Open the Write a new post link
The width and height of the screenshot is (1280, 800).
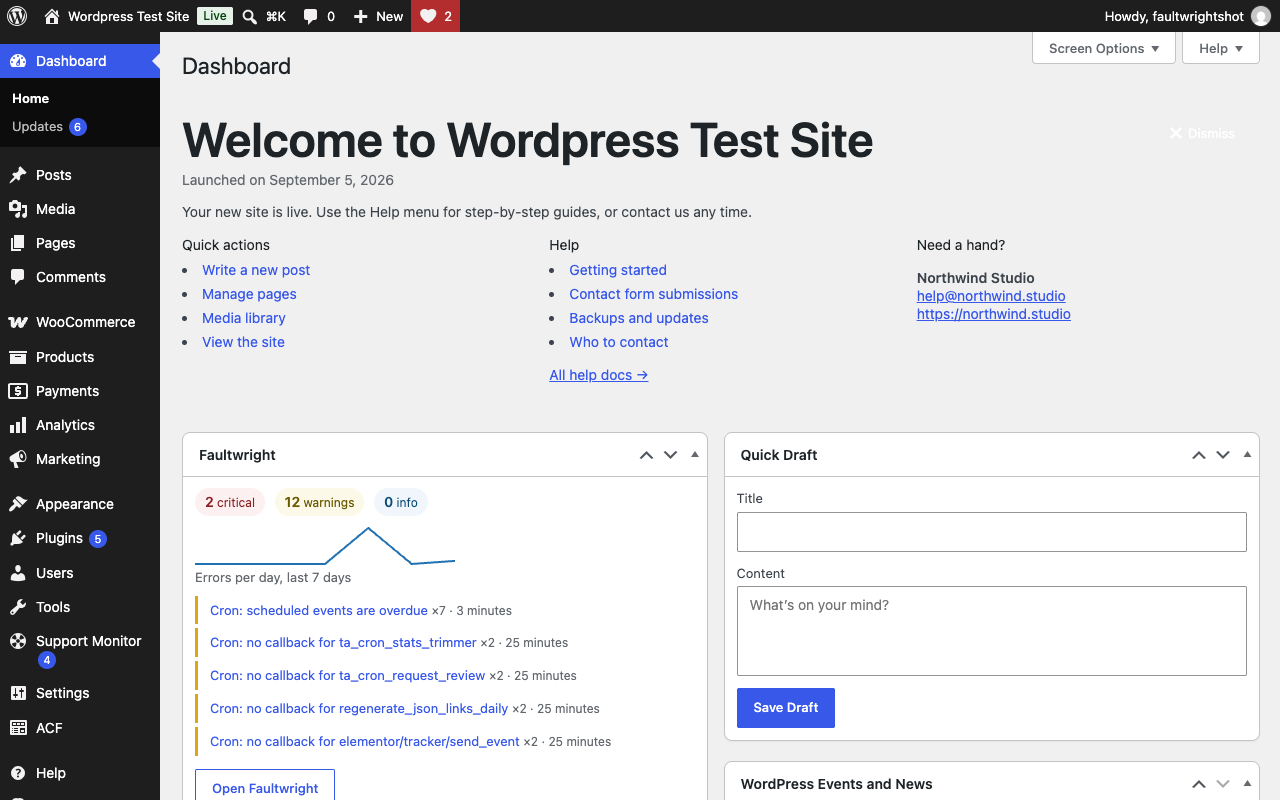256,270
